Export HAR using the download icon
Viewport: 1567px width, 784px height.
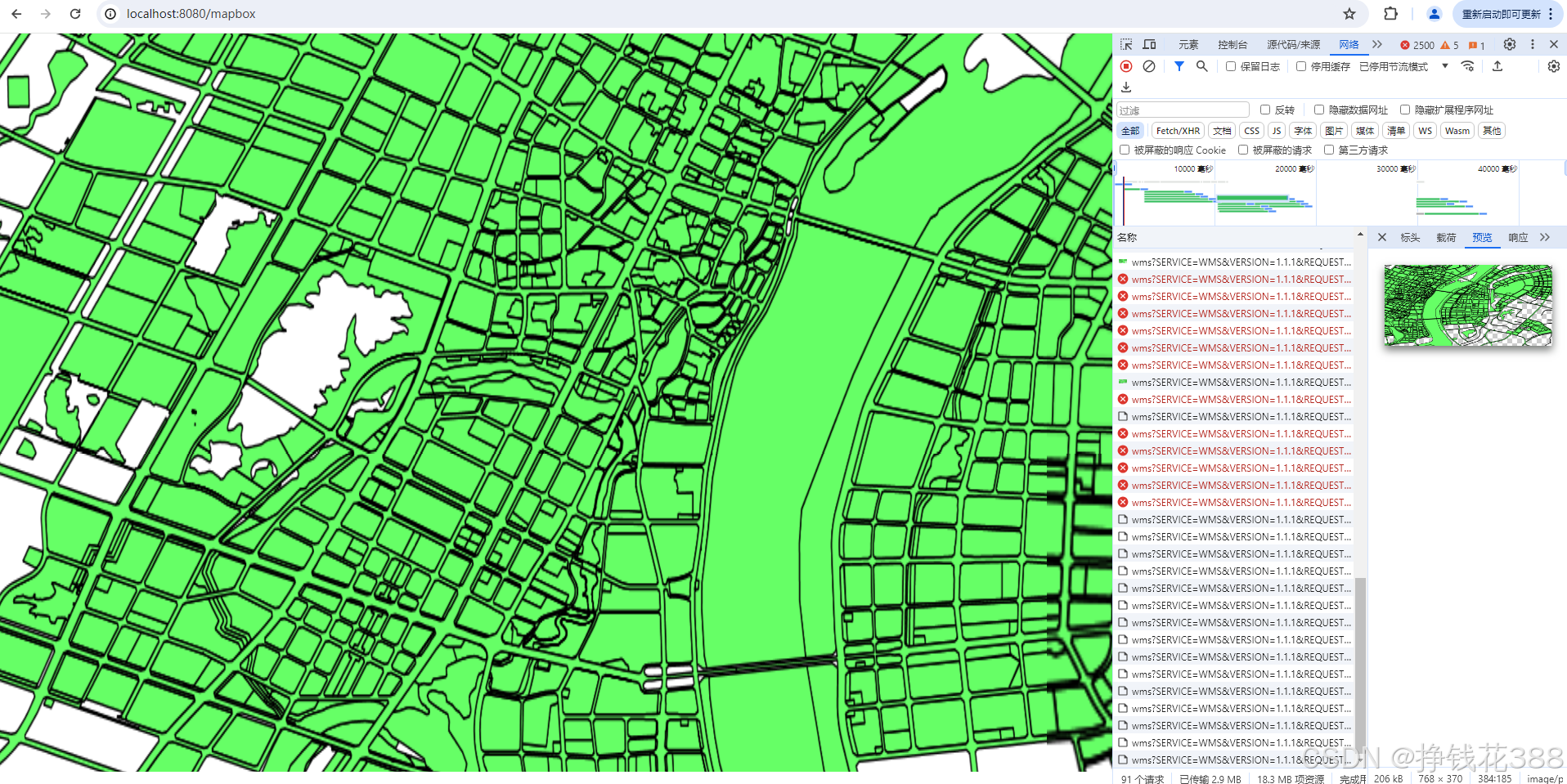1126,87
